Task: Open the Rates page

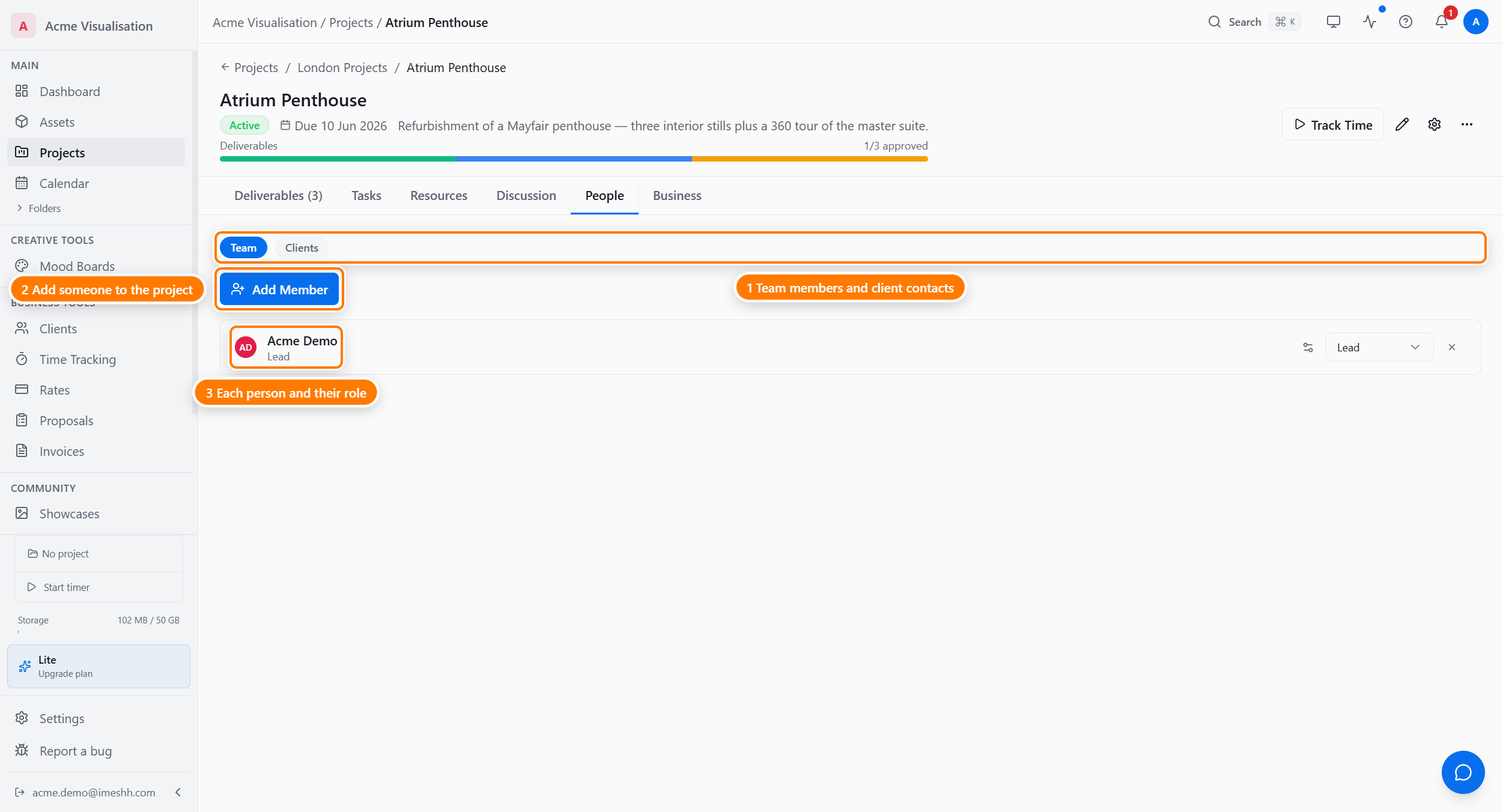Action: point(96,390)
